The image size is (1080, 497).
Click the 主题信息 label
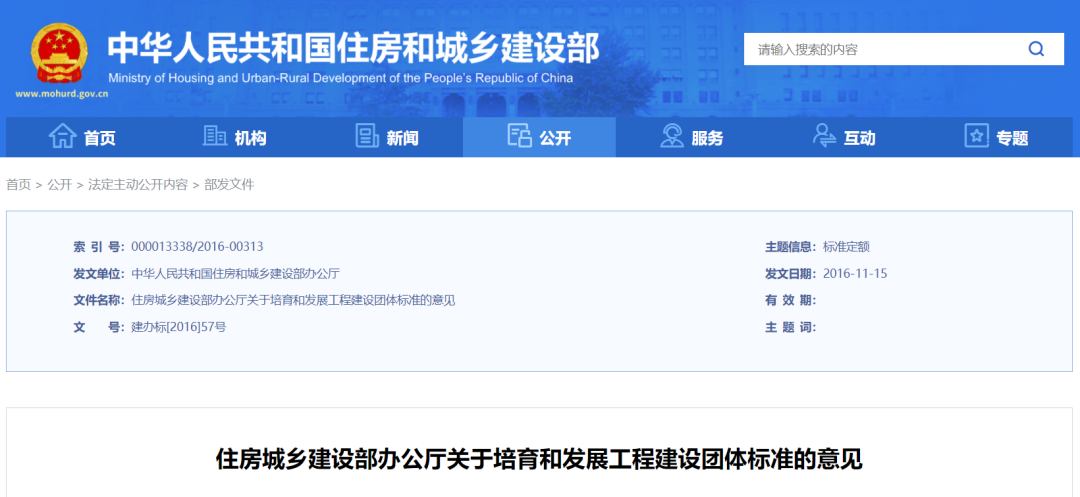(791, 246)
